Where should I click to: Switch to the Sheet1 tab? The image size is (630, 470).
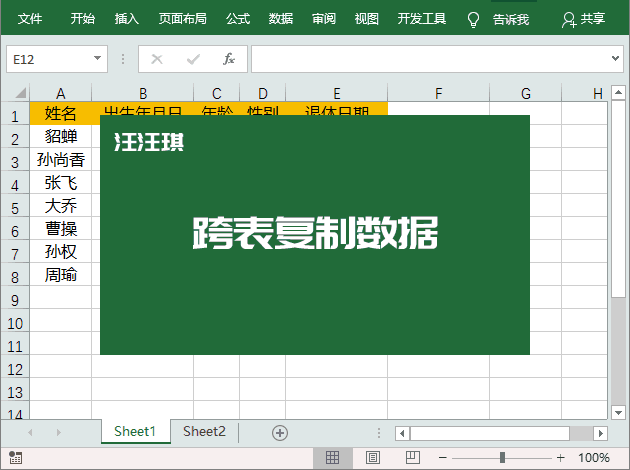(135, 431)
